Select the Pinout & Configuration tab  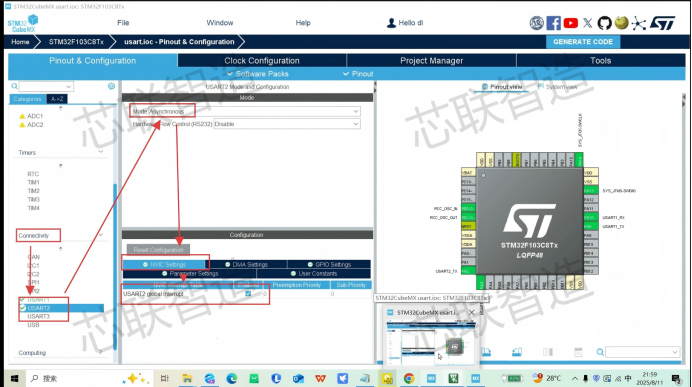[x=93, y=60]
